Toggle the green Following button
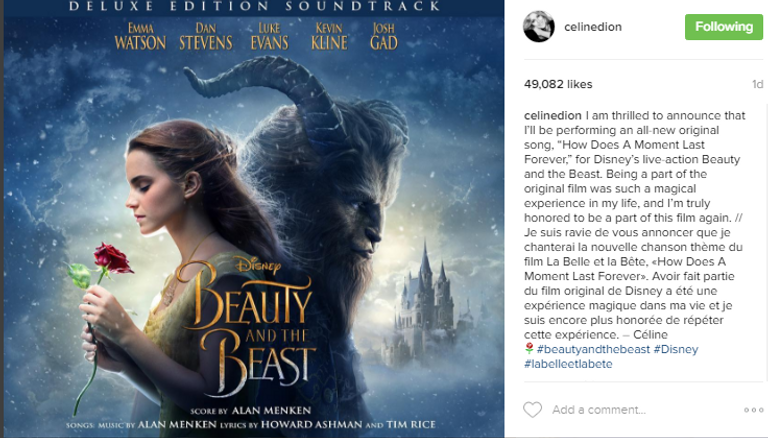The width and height of the screenshot is (768, 438). pos(723,26)
